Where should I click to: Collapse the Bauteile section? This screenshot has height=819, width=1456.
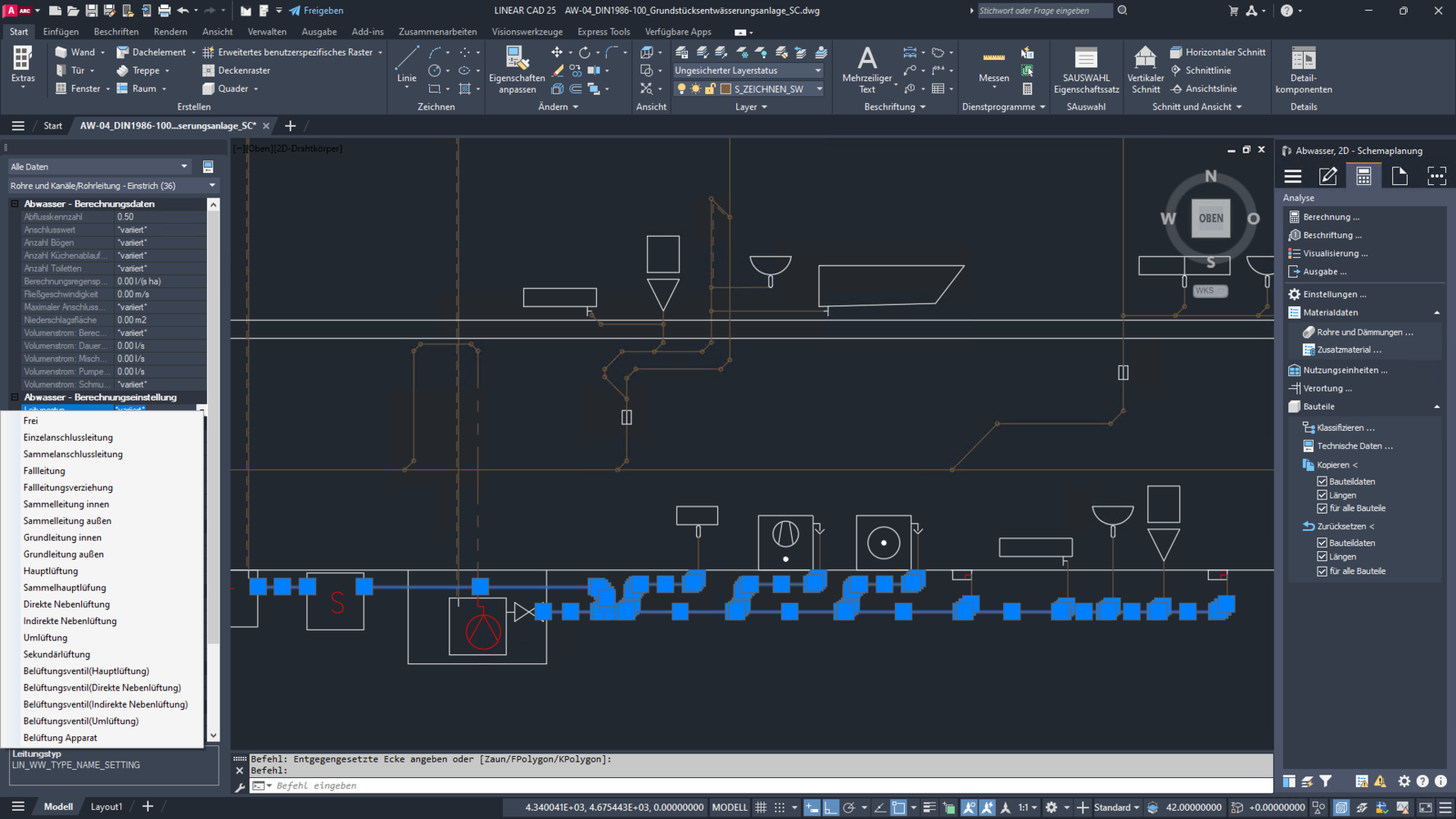point(1436,407)
